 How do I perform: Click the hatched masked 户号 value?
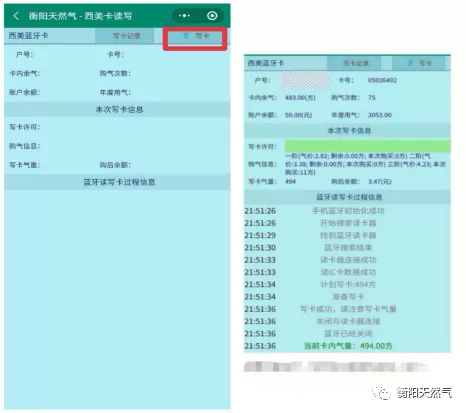pyautogui.click(x=305, y=80)
